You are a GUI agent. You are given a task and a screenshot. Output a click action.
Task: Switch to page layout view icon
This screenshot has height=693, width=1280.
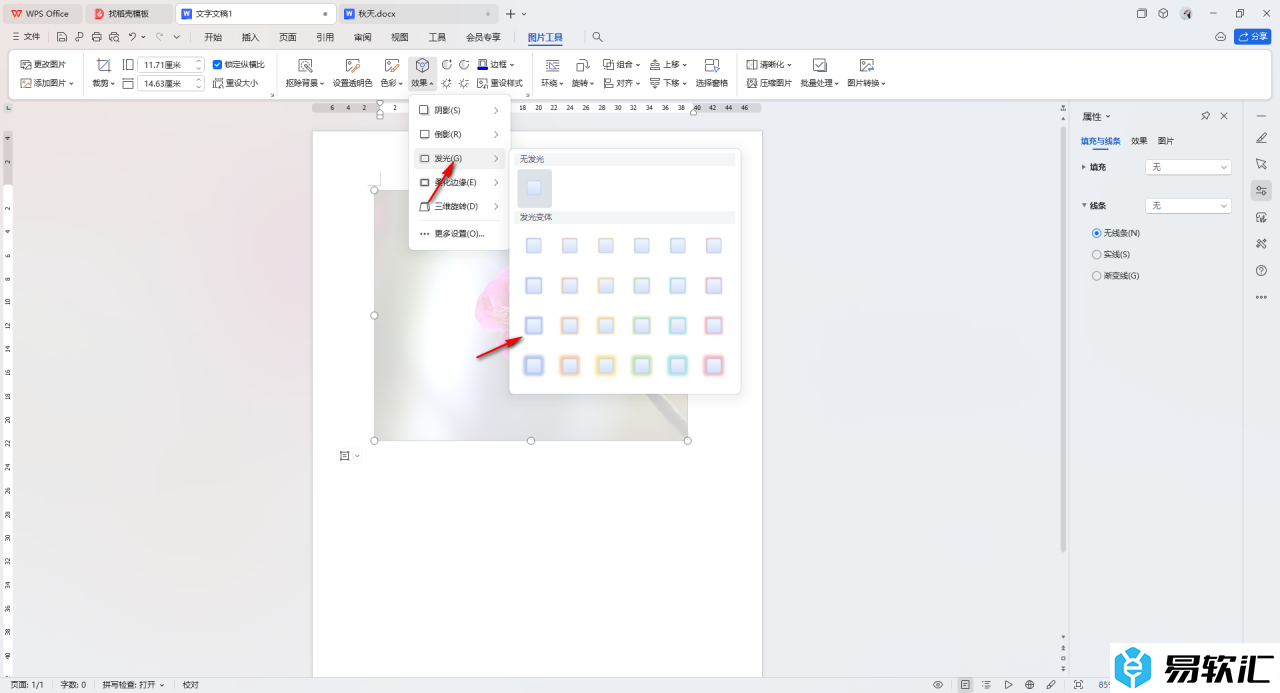pos(965,685)
